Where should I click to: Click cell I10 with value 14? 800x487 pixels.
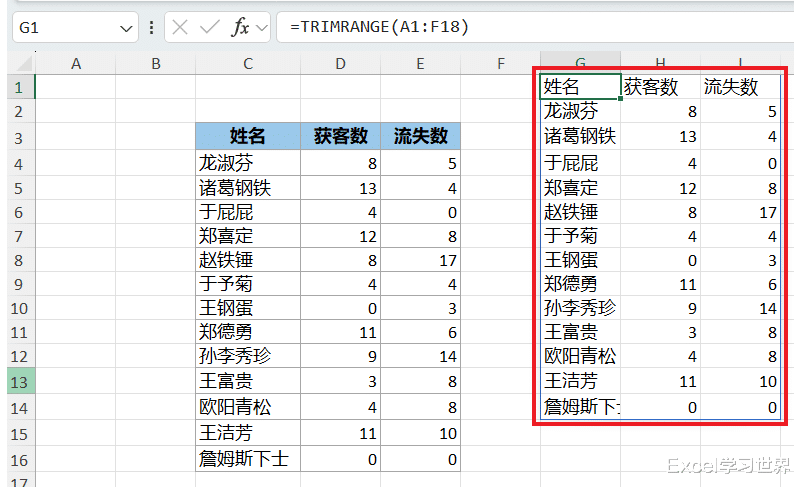click(740, 308)
